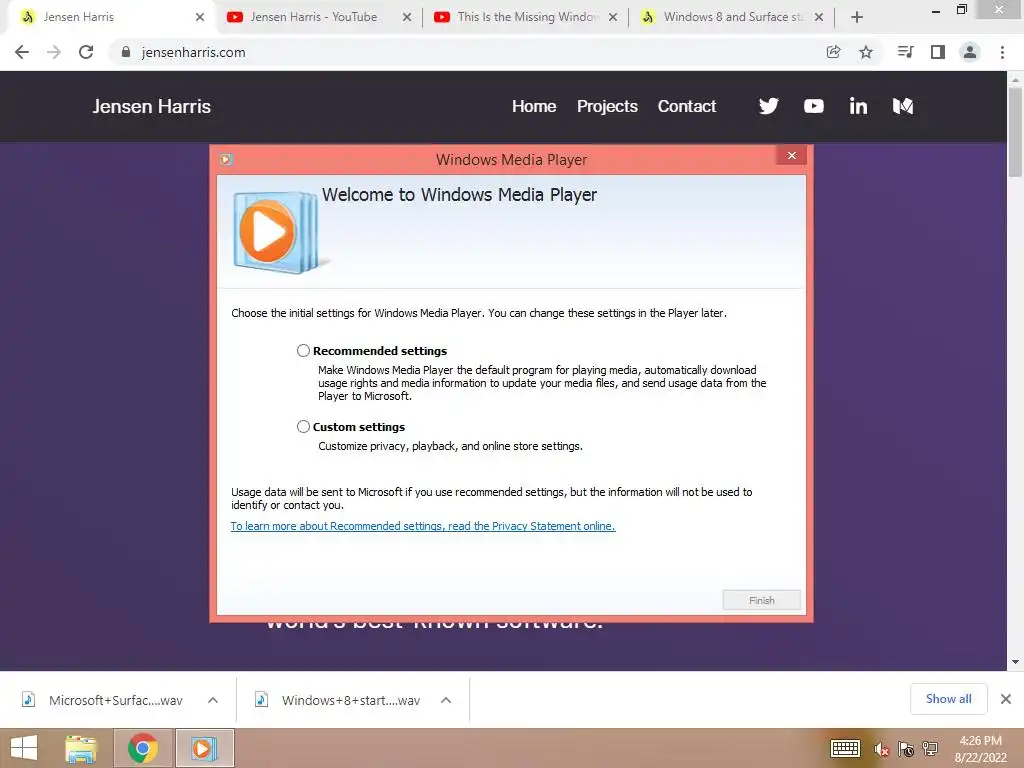
Task: Open the Windows Start button
Action: coord(24,748)
